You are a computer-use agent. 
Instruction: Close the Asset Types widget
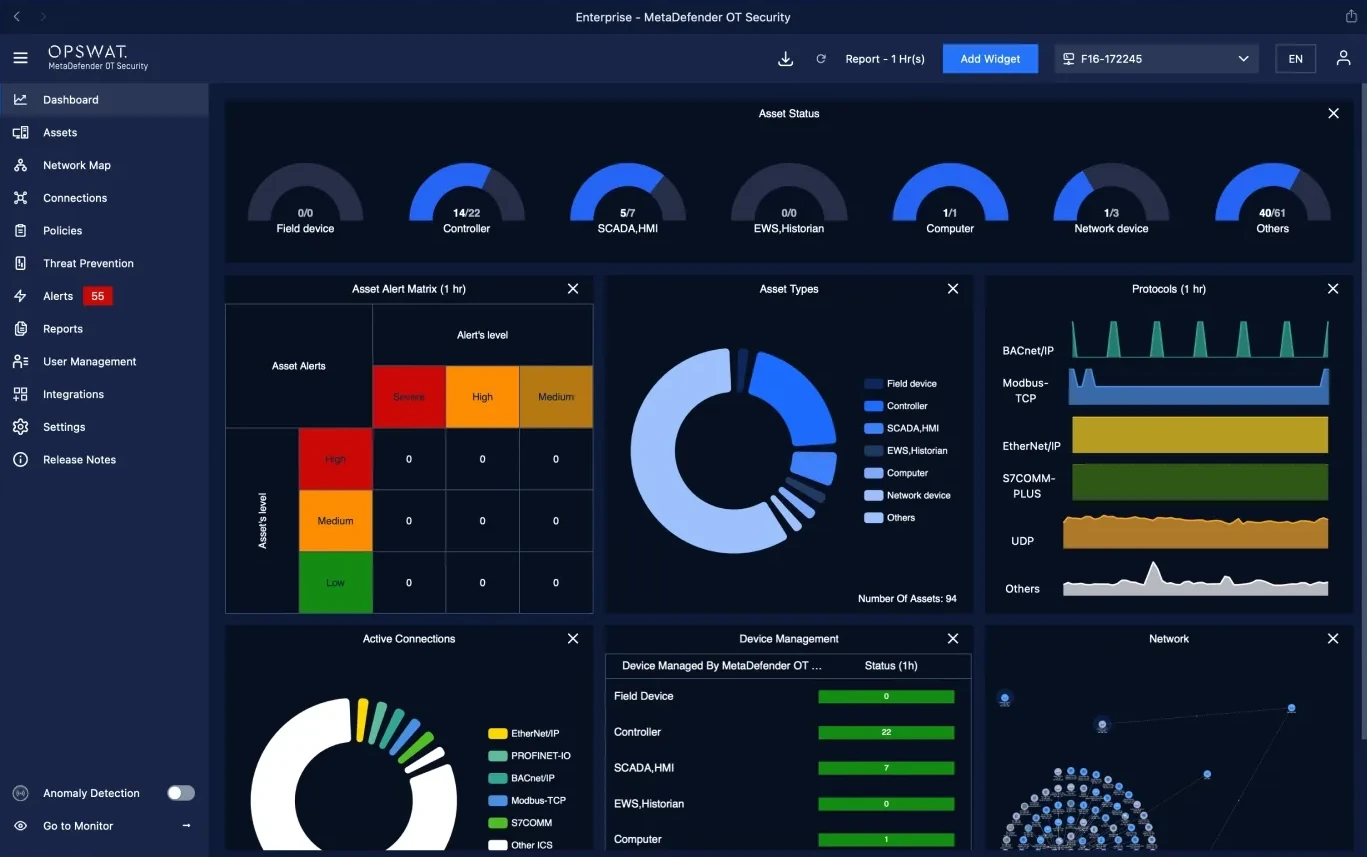[953, 289]
